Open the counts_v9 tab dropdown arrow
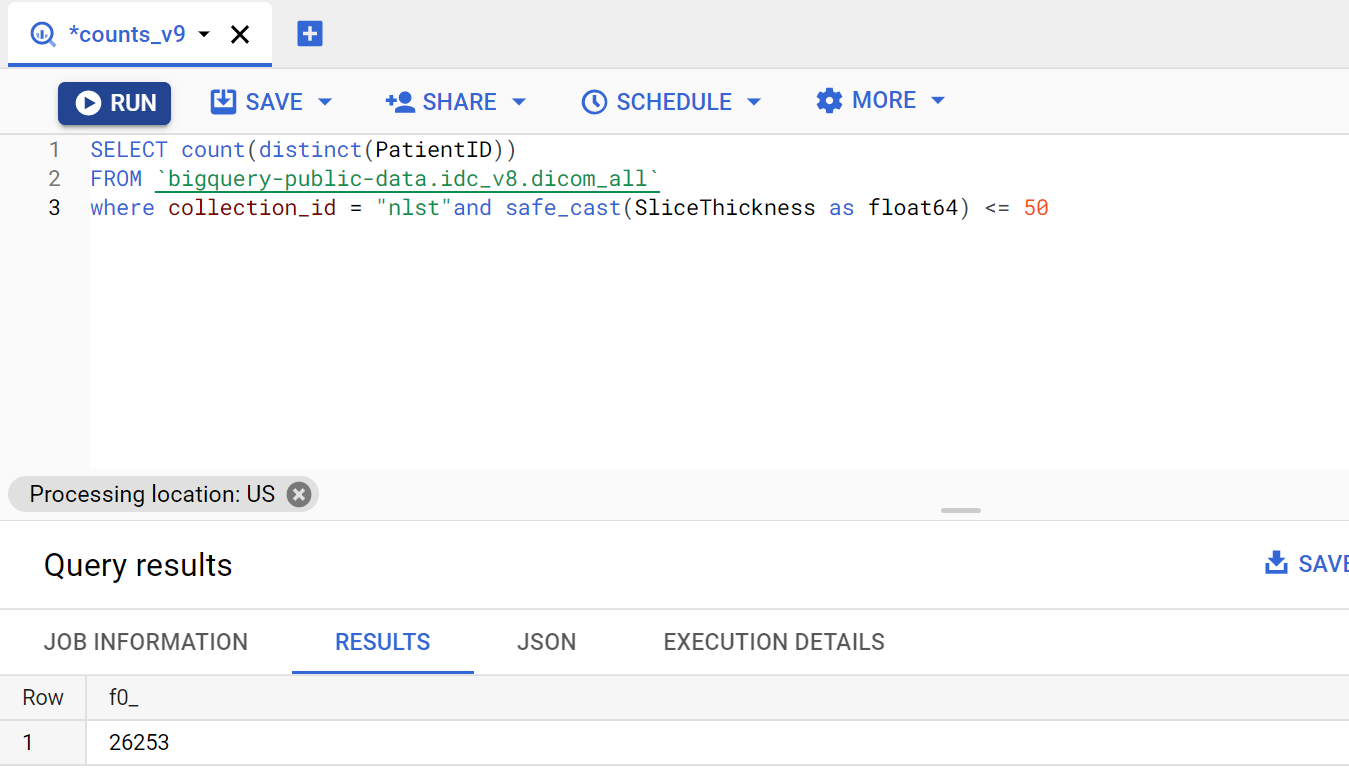 (204, 33)
